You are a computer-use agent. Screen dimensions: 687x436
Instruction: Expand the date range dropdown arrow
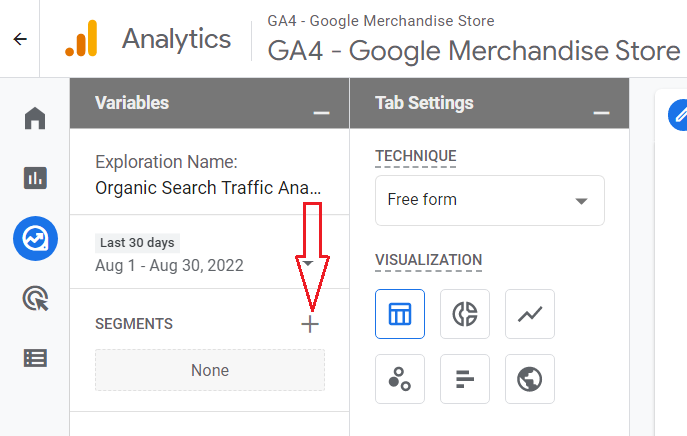[309, 263]
